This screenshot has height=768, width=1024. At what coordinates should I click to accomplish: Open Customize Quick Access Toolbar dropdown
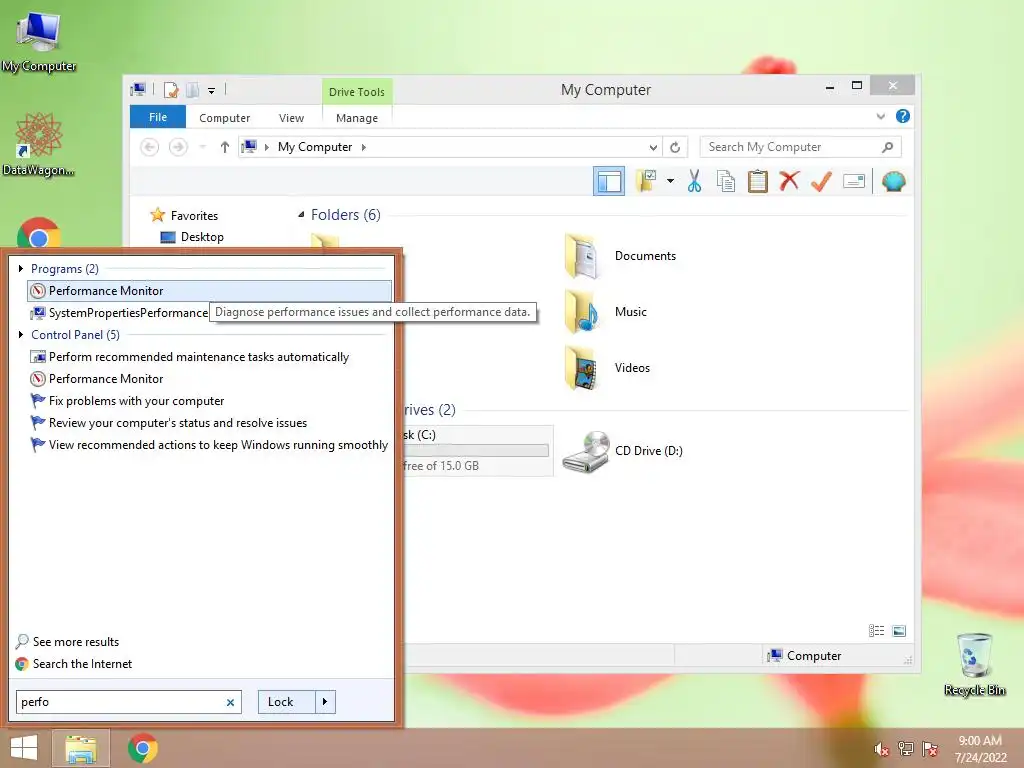tap(212, 90)
